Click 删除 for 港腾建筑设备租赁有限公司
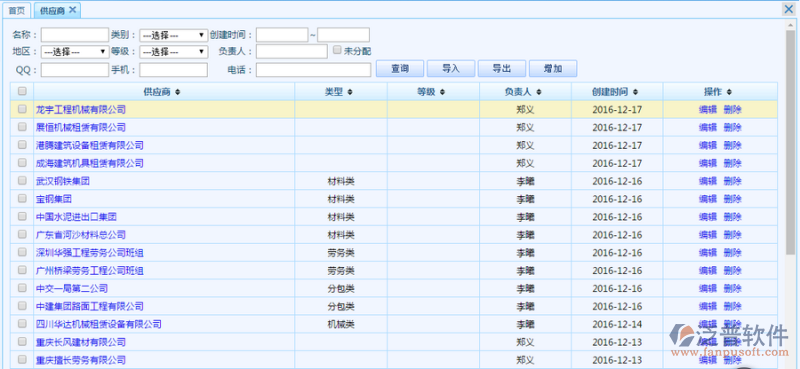The height and width of the screenshot is (369, 800). point(732,145)
